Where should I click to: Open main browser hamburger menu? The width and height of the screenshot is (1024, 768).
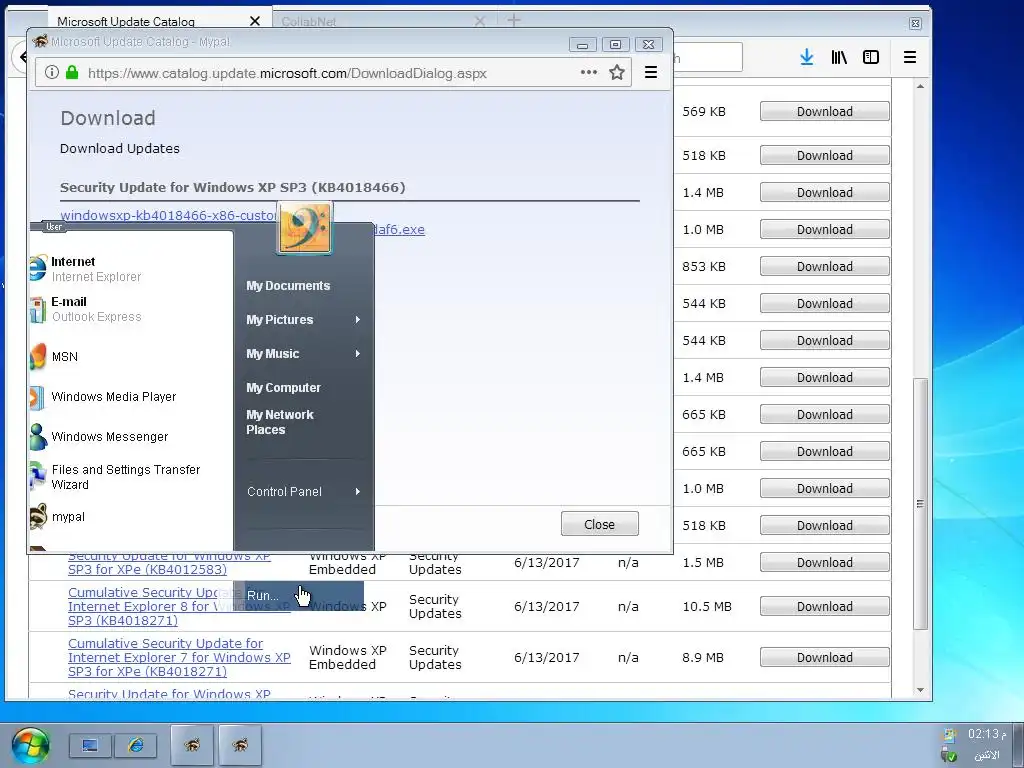pos(910,57)
